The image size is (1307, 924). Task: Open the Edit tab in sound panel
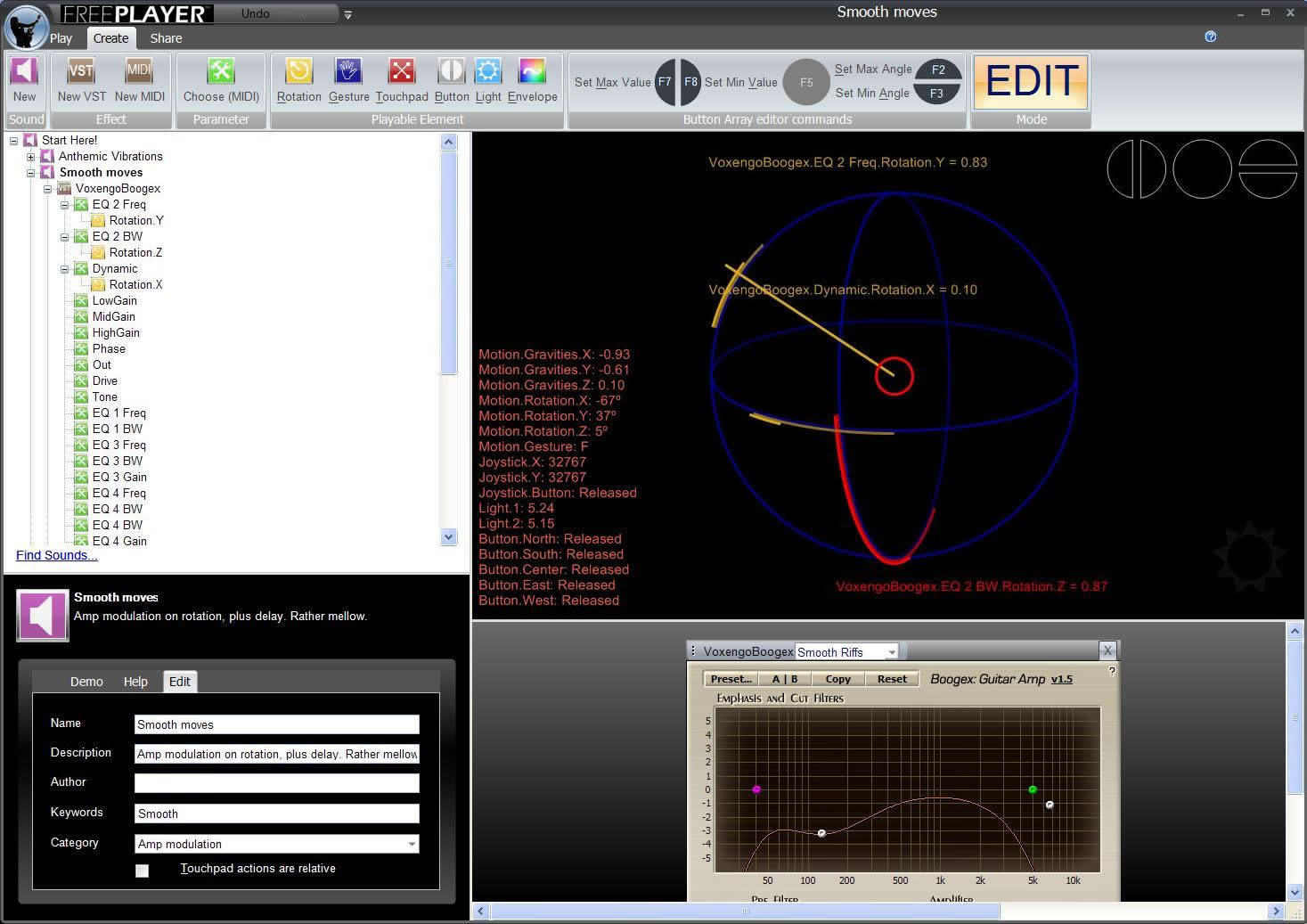point(179,682)
